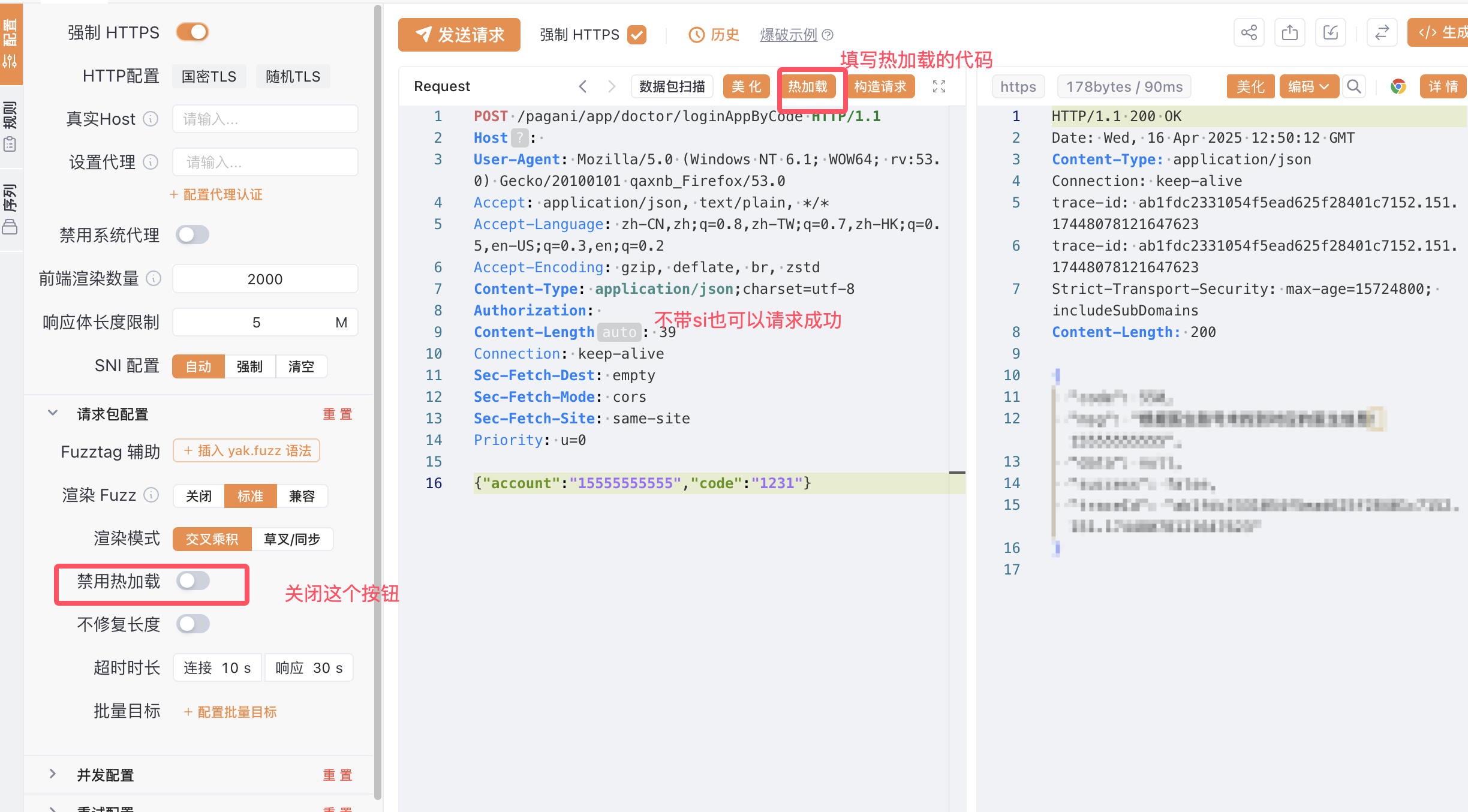Toggle the 禁用热加载 switch
Viewport: 1468px width, 812px height.
coord(192,581)
